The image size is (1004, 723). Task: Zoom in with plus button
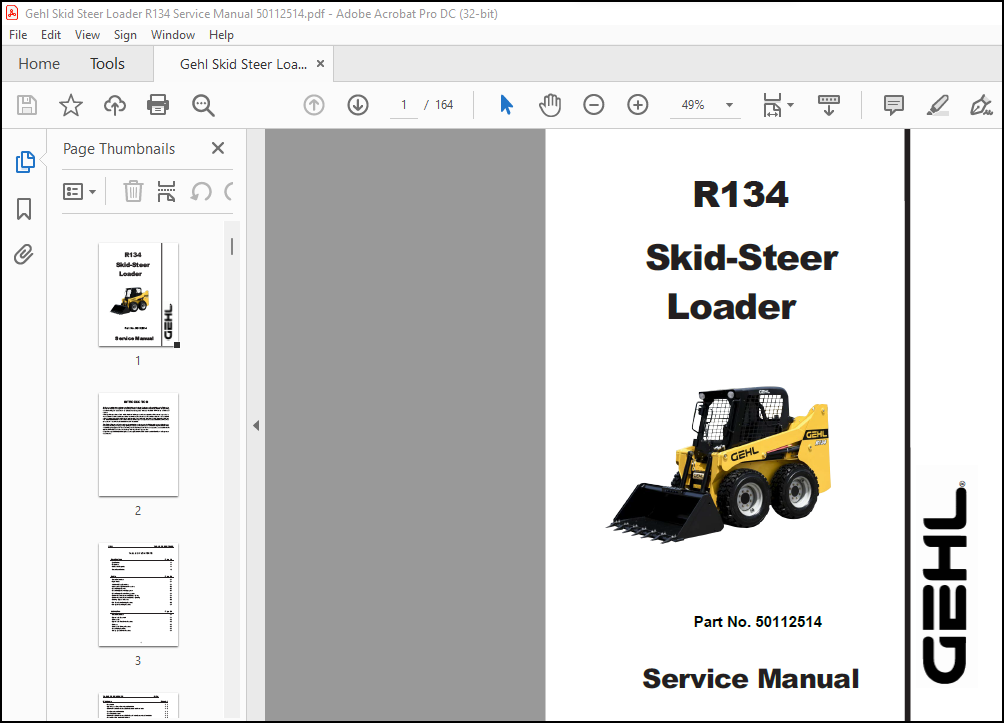[x=638, y=105]
